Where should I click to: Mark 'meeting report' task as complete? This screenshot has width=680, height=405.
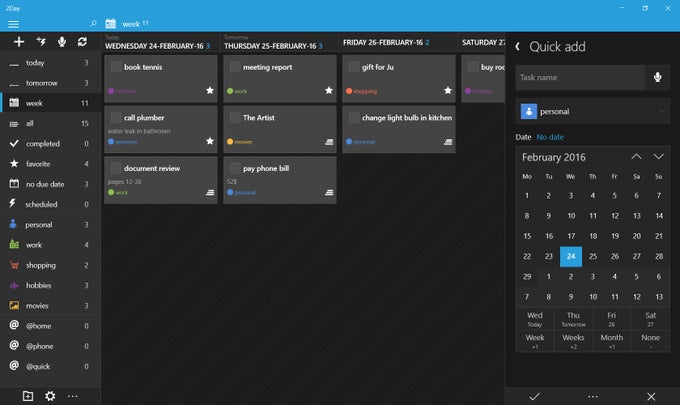pyautogui.click(x=234, y=67)
